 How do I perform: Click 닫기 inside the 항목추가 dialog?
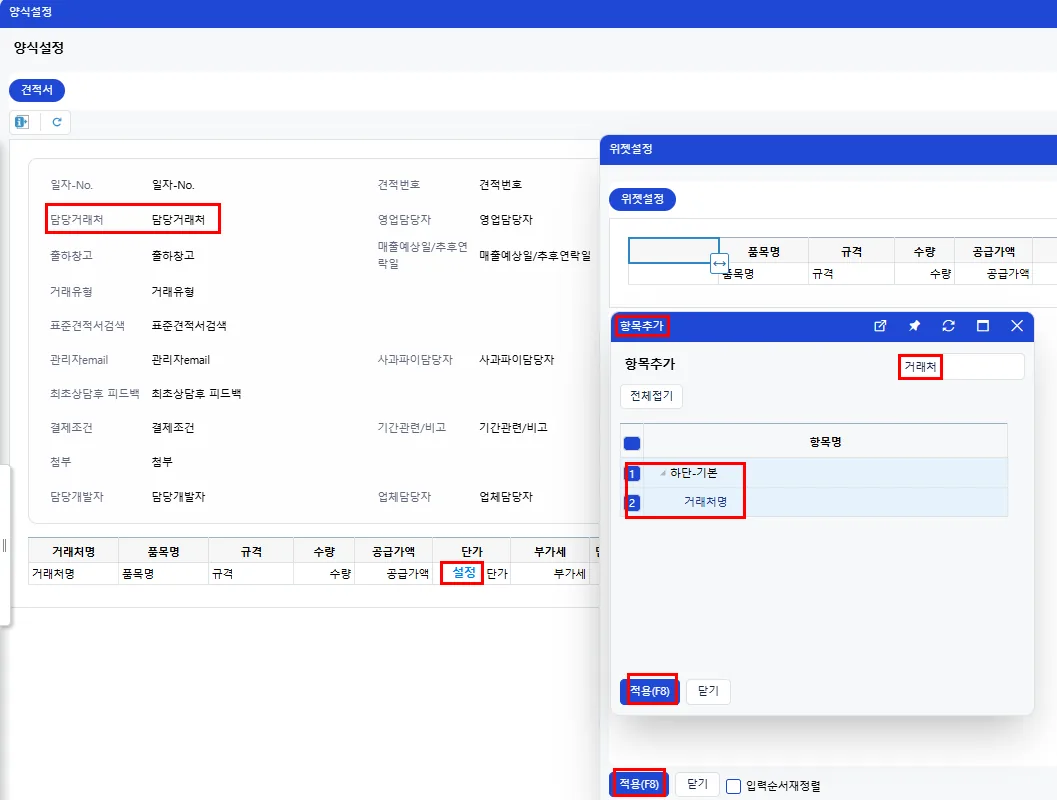pos(708,691)
